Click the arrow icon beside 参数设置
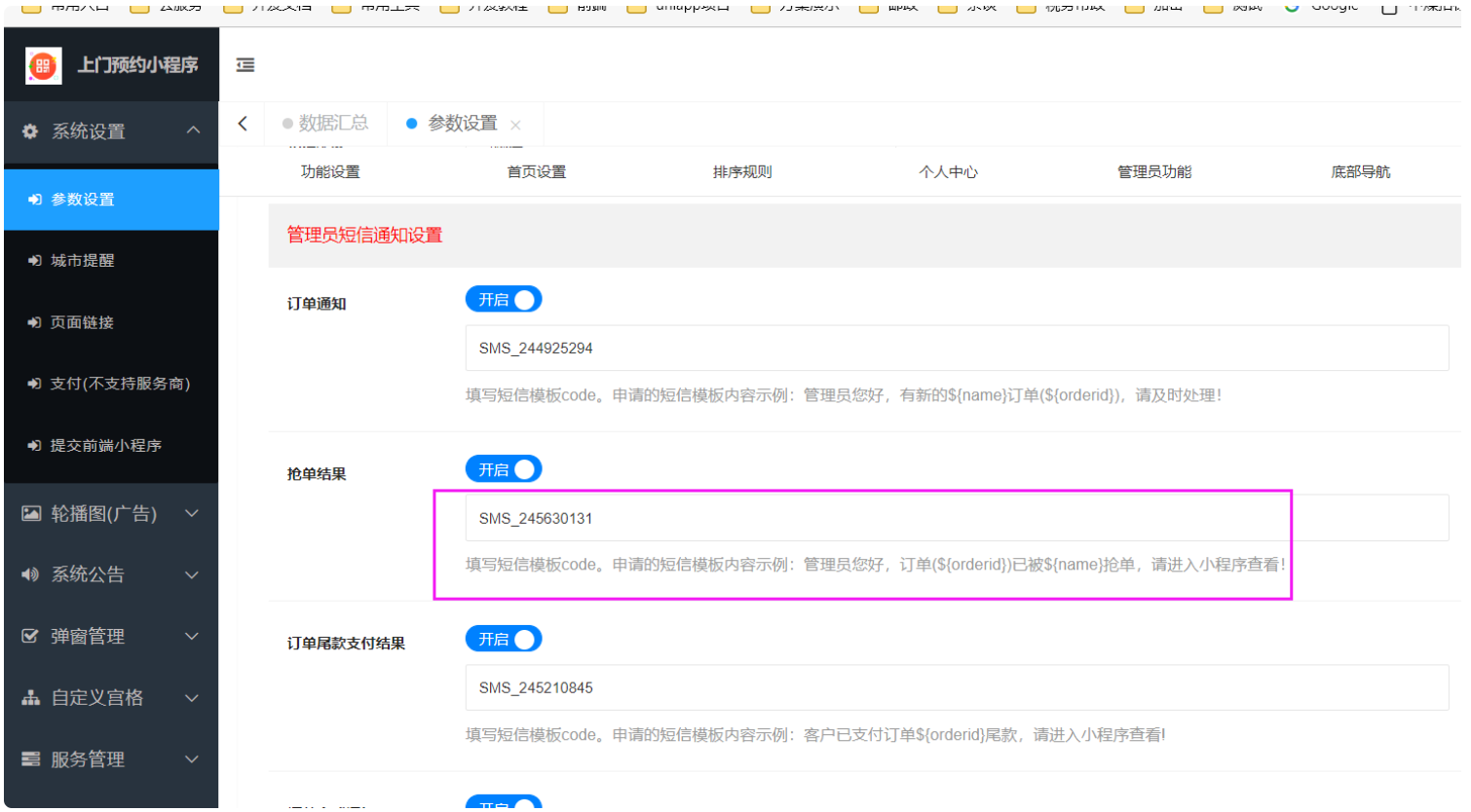The image size is (1471, 812). pos(35,200)
